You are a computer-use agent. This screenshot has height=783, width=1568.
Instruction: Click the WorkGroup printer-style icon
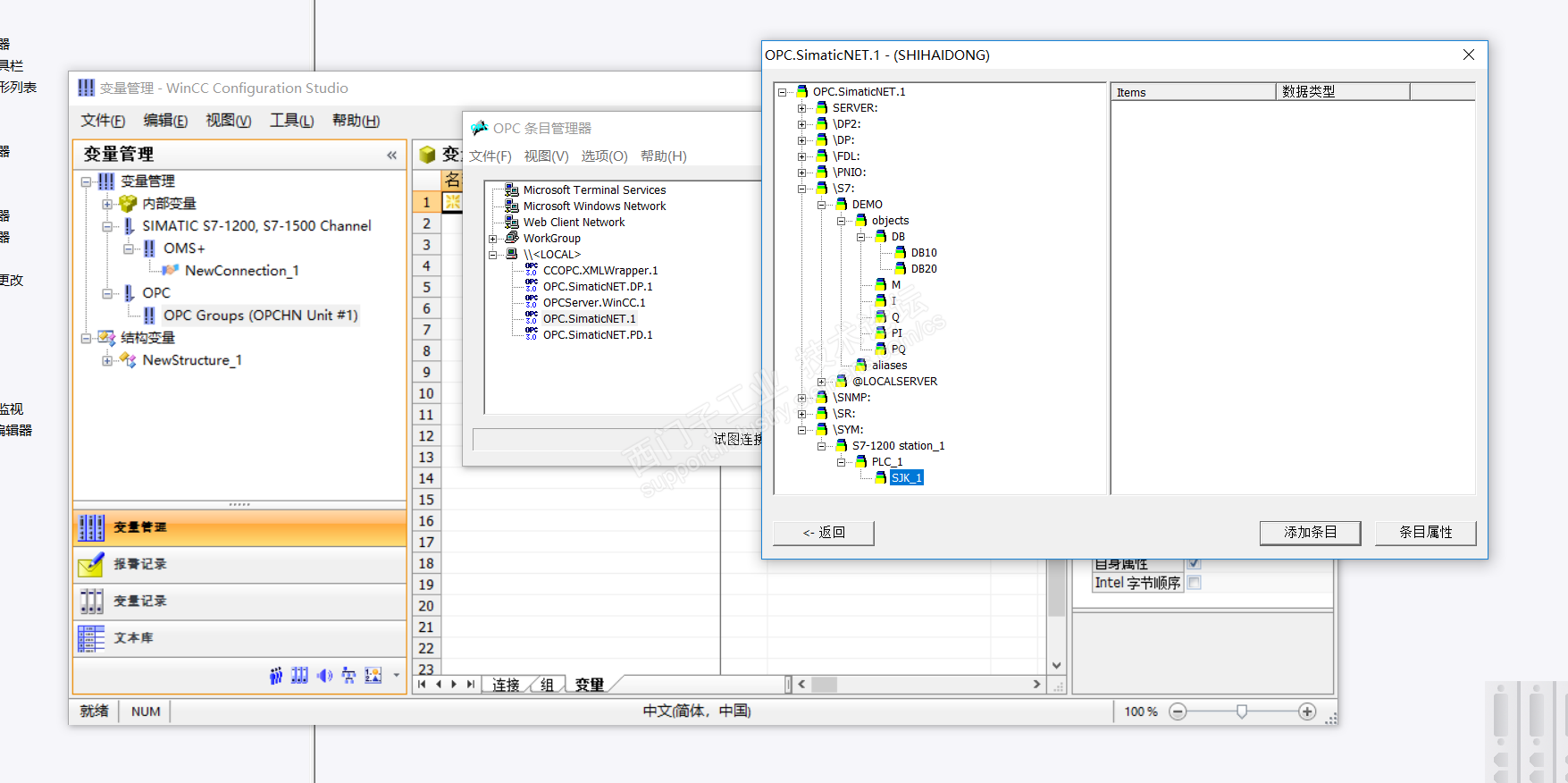tap(512, 238)
